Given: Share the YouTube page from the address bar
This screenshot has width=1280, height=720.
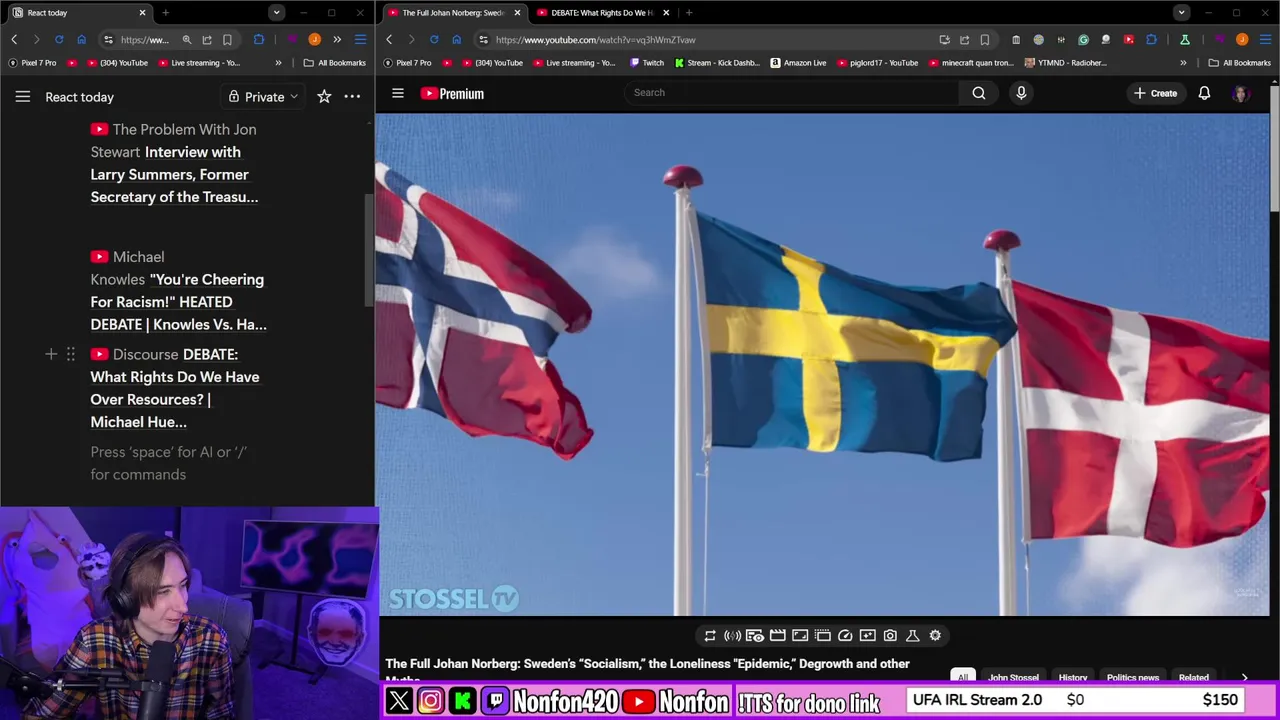Looking at the screenshot, I should tap(964, 40).
